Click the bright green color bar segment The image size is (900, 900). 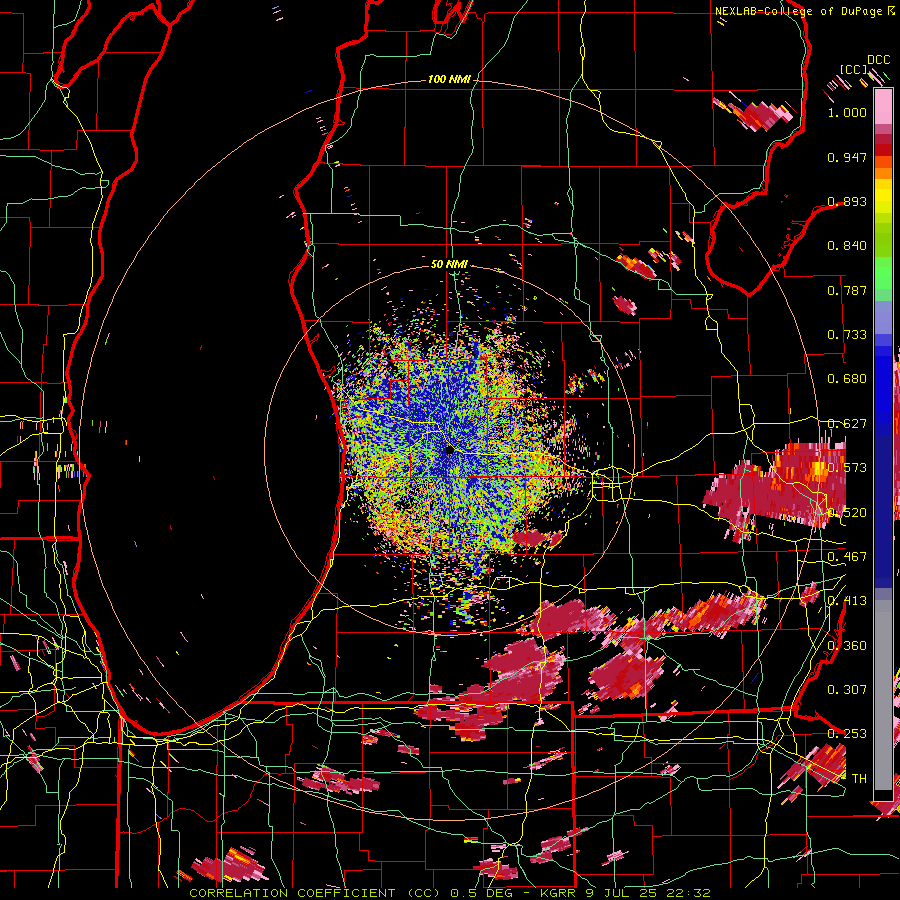883,274
